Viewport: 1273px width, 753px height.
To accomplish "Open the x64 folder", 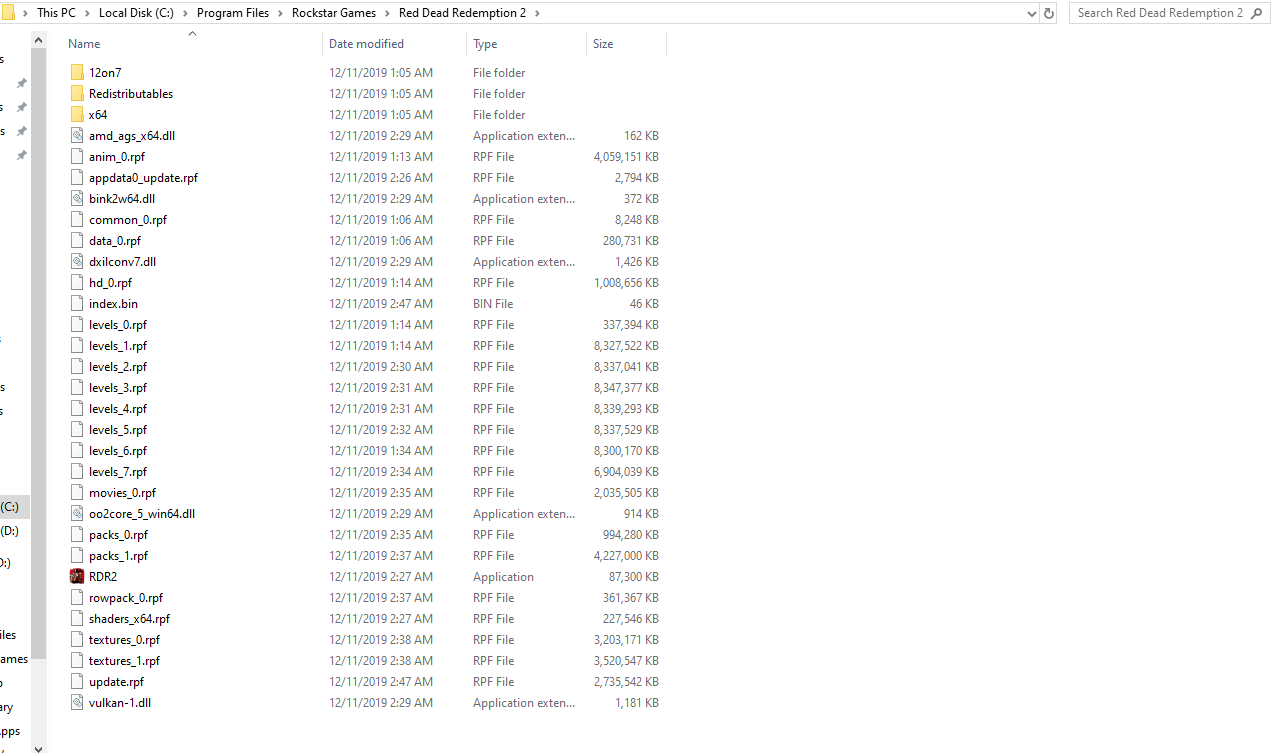I will (97, 114).
